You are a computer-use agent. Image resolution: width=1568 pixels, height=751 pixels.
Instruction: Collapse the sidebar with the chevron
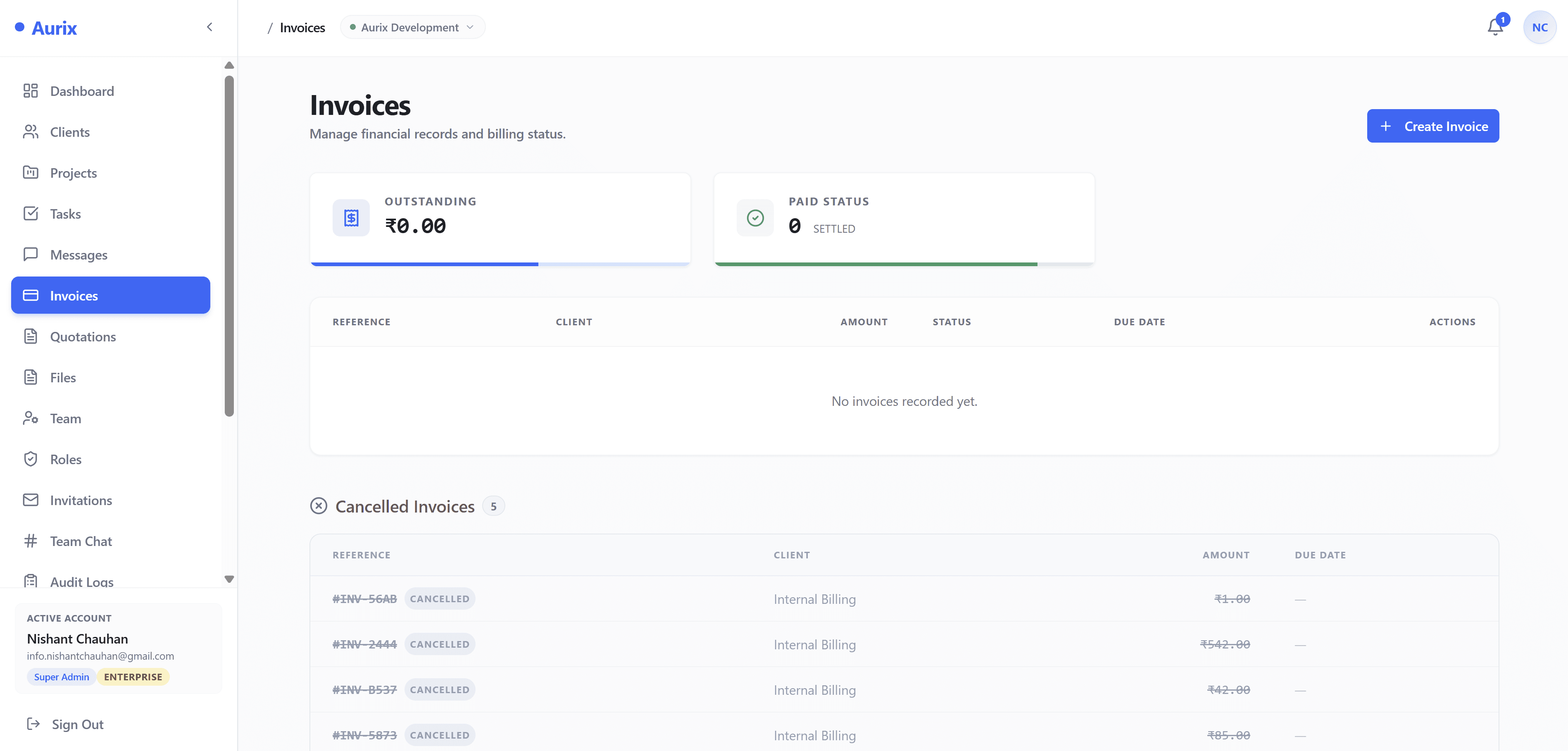209,27
